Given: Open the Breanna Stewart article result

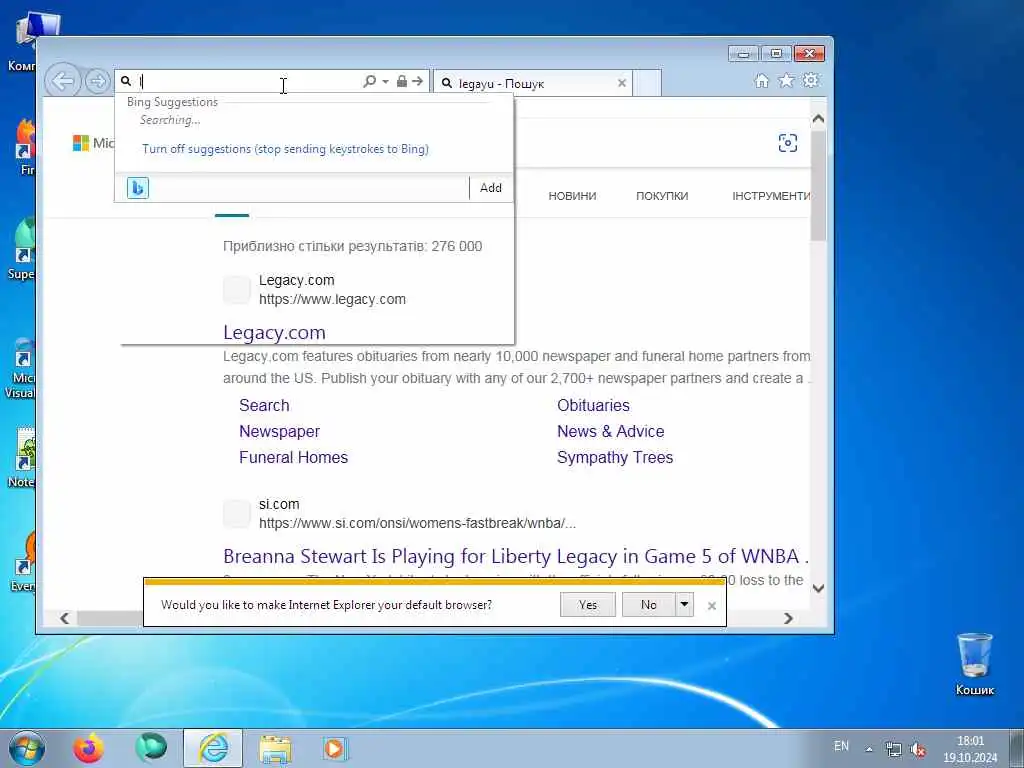Looking at the screenshot, I should click(516, 556).
